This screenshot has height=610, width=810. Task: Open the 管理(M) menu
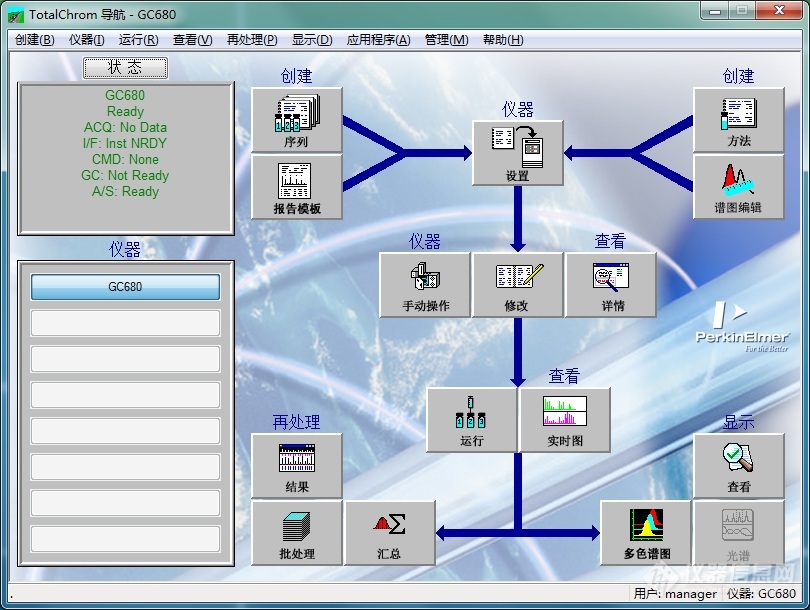click(446, 40)
